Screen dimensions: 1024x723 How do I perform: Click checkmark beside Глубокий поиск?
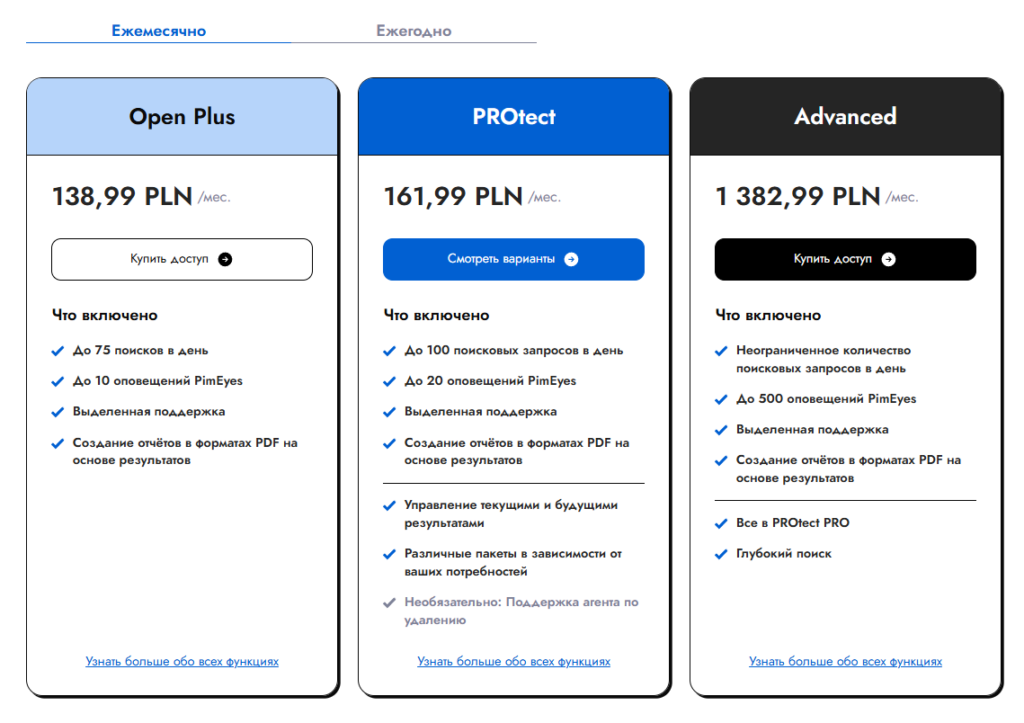[721, 554]
